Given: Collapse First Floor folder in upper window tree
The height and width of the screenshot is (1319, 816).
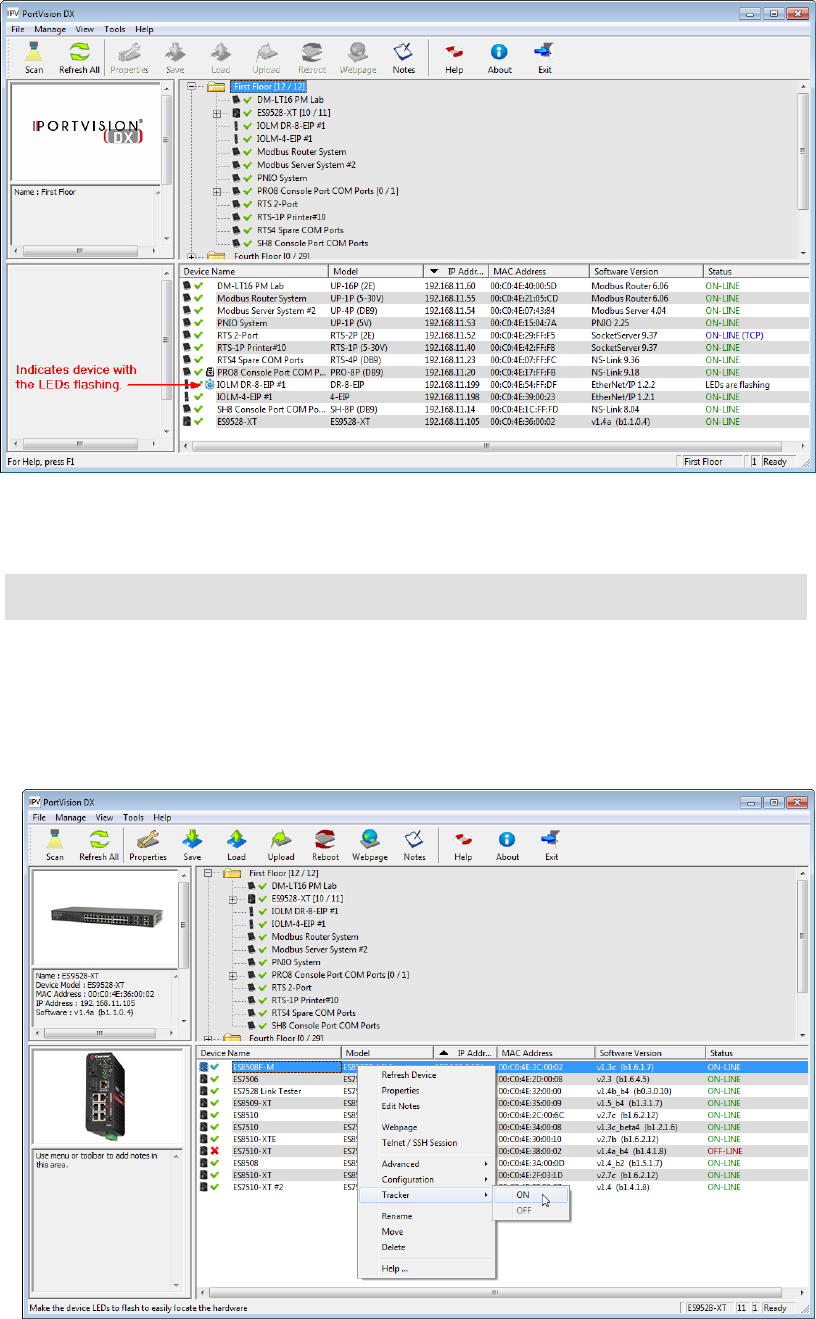Looking at the screenshot, I should point(191,88).
